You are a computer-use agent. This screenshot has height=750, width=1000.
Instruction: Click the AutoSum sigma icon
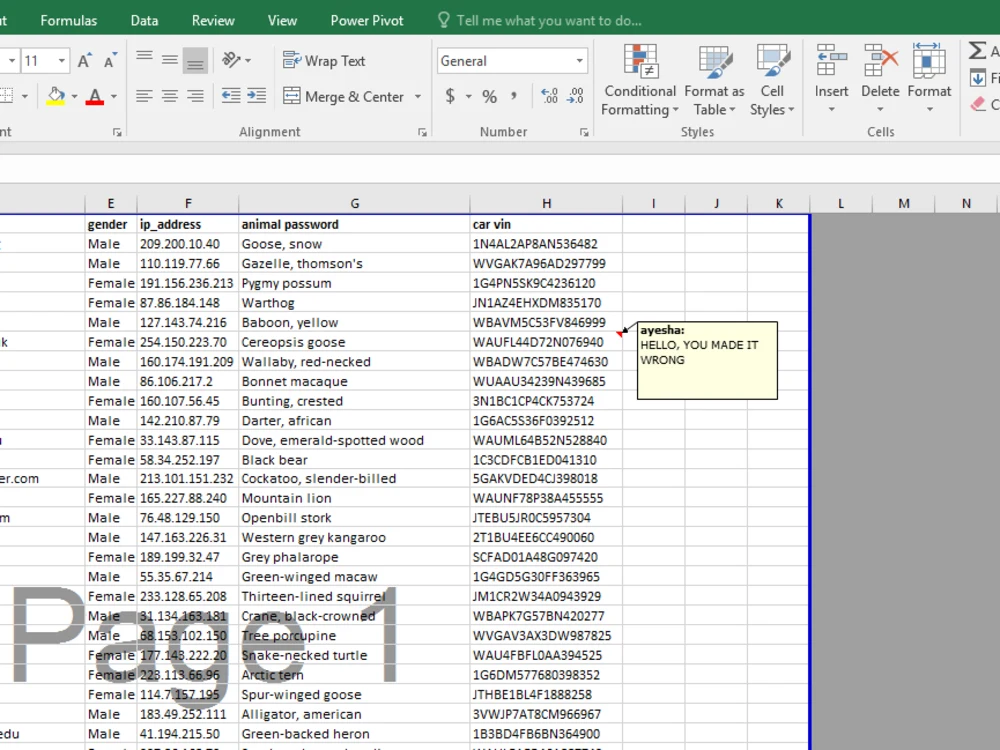pos(977,51)
